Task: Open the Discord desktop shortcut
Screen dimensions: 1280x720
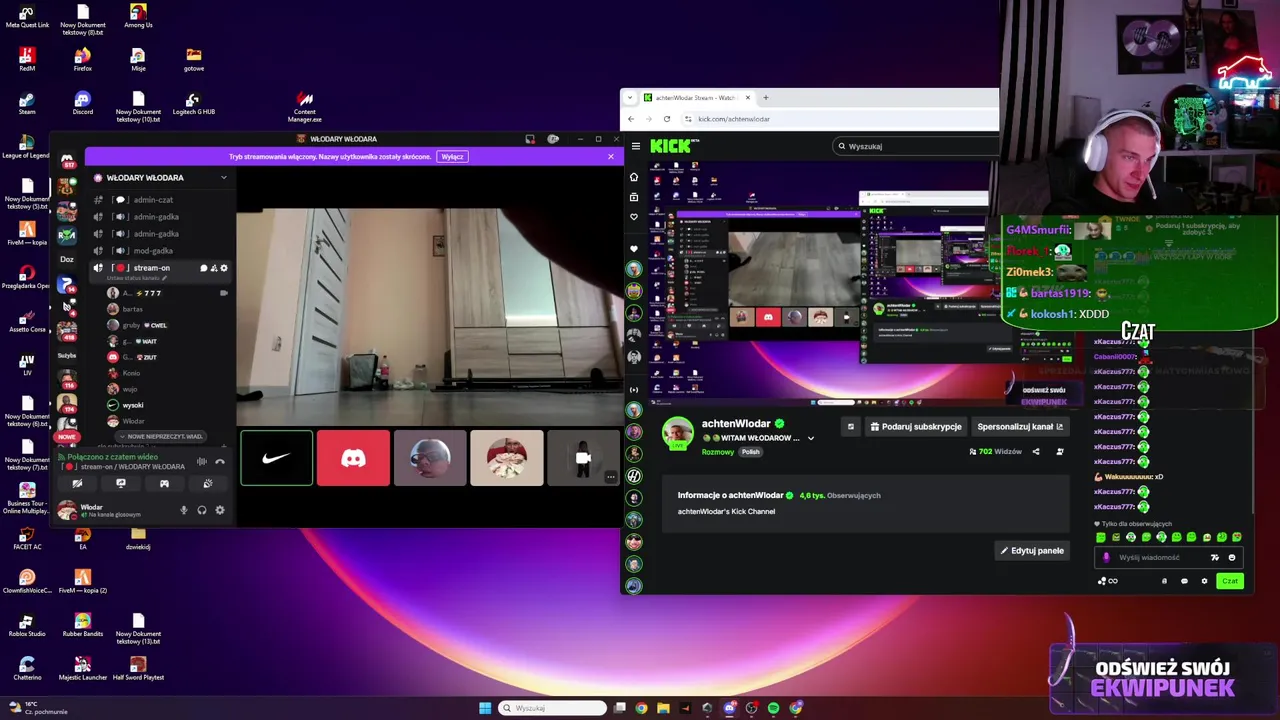Action: coord(82,102)
